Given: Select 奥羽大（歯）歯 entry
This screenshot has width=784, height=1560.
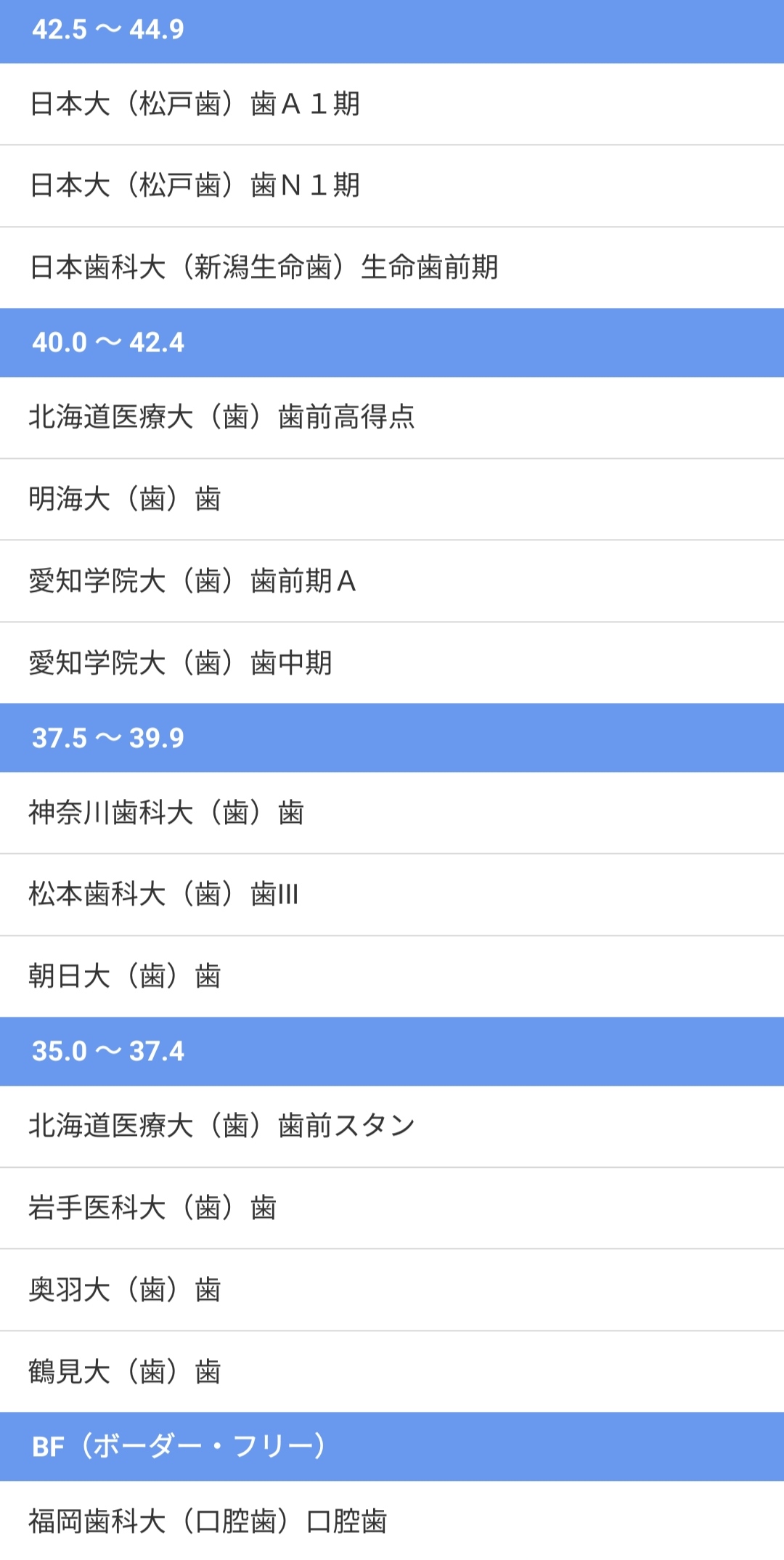Looking at the screenshot, I should point(125,1290).
